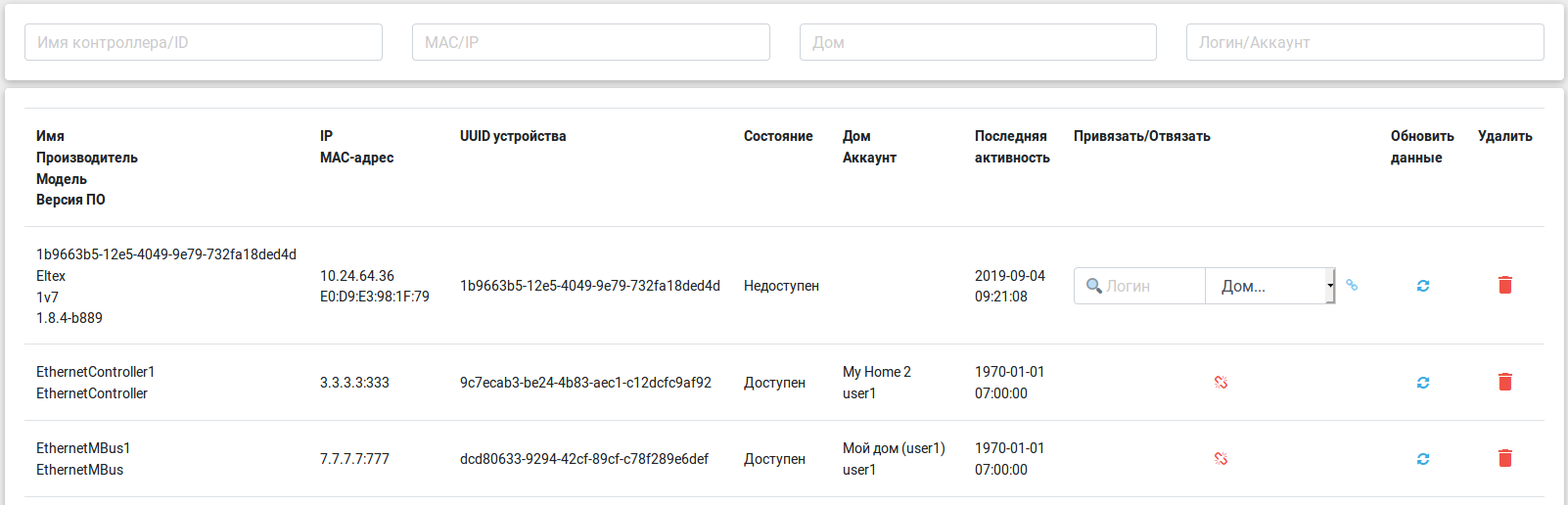This screenshot has height=505, width=1568.
Task: Refresh data for the Eltex controller
Action: (1423, 286)
